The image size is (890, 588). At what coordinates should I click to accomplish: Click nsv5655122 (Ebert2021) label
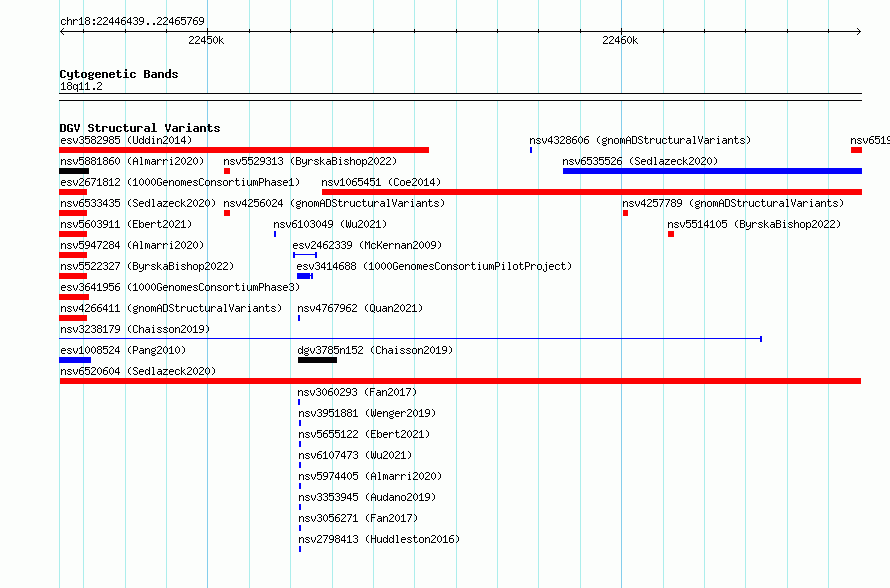coord(364,434)
